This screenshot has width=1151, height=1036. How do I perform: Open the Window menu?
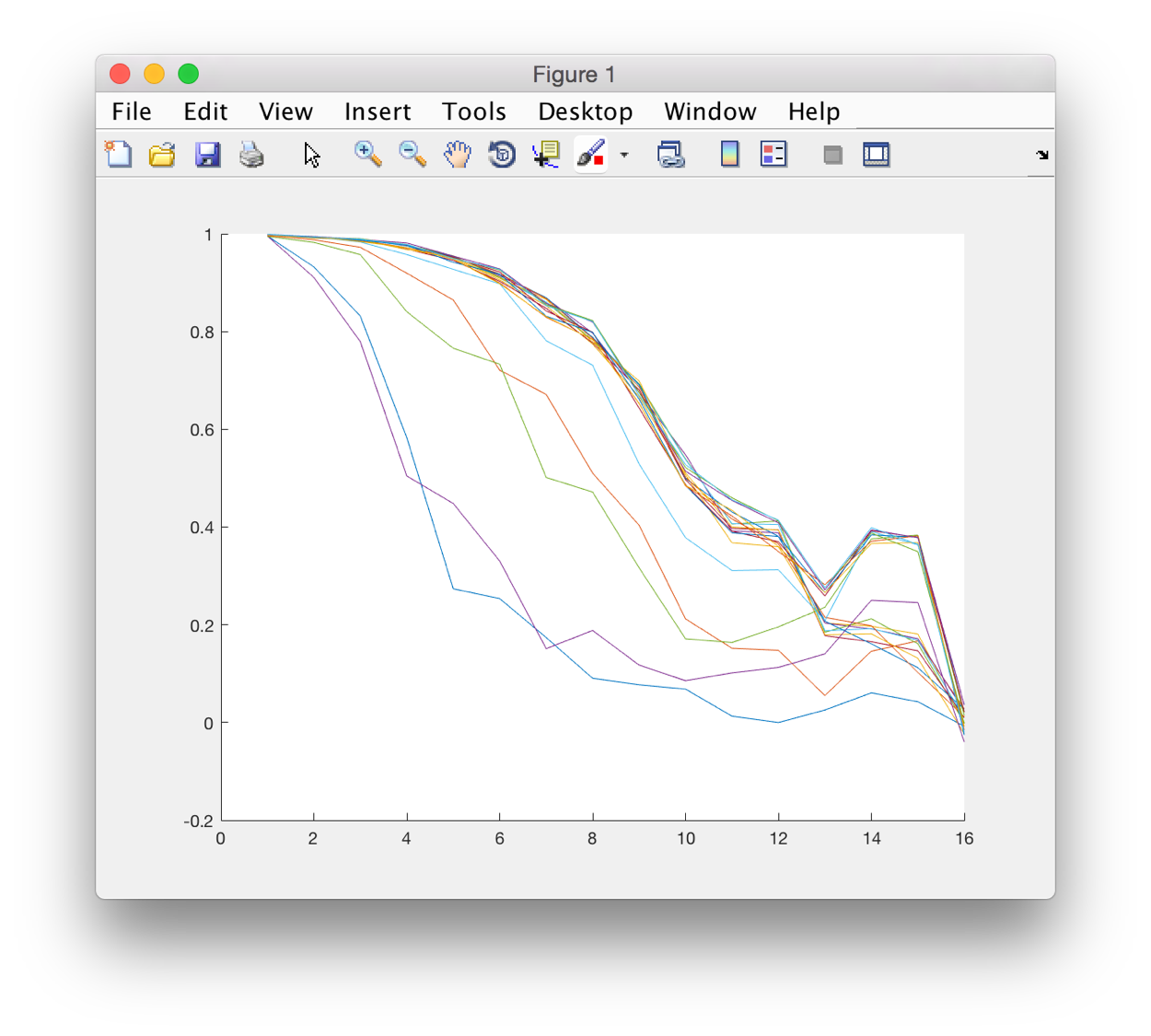pos(710,111)
